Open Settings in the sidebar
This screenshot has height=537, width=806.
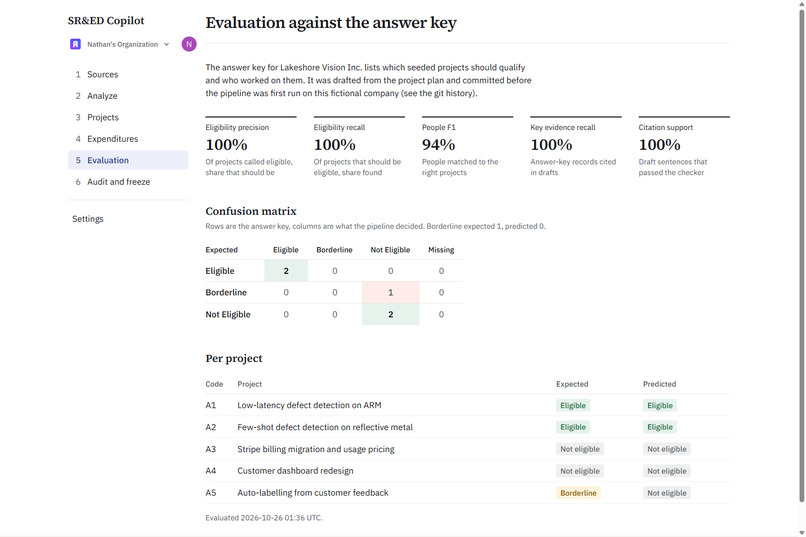[x=88, y=219]
